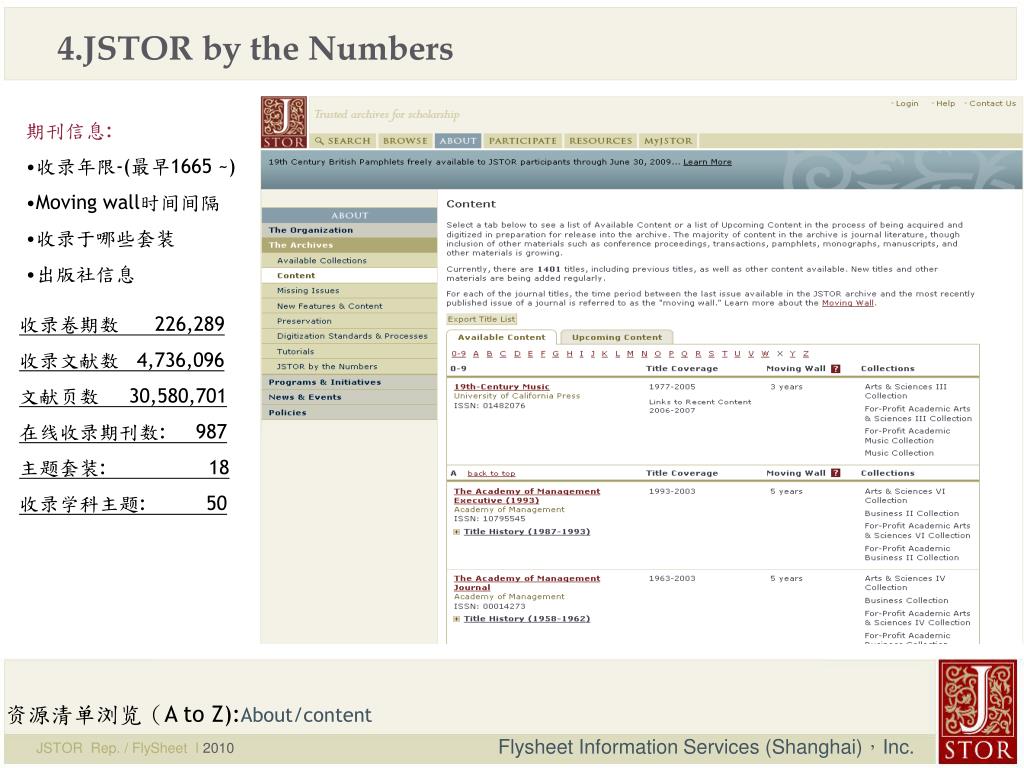The image size is (1024, 768).
Task: Jump to letter Z in alphabet index
Action: [x=806, y=354]
